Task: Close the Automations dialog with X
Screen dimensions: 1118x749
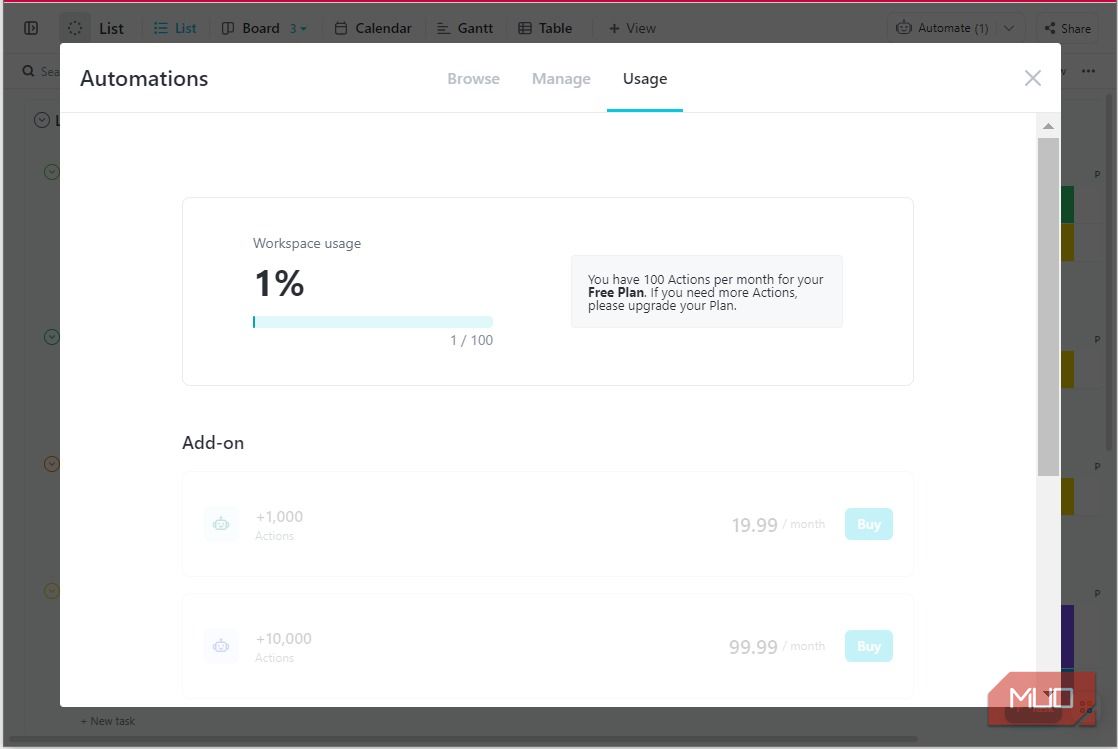Action: coord(1033,78)
